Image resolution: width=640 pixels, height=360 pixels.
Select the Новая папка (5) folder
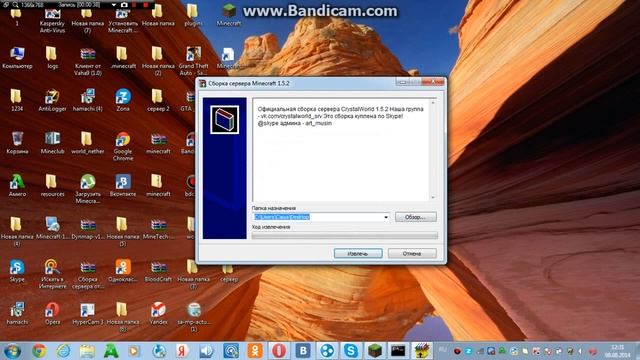123,232
